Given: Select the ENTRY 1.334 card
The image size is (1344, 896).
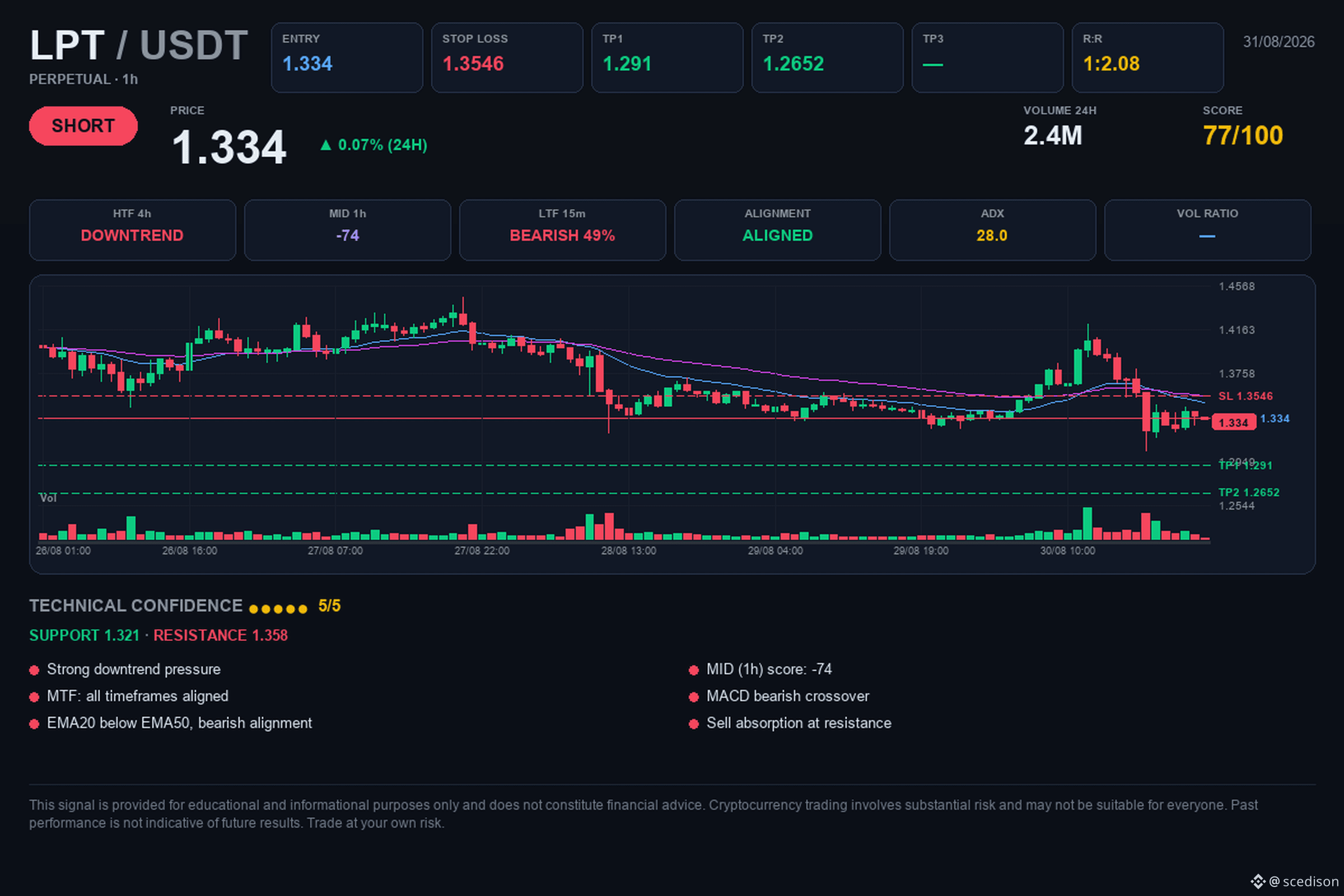Looking at the screenshot, I should [x=347, y=58].
